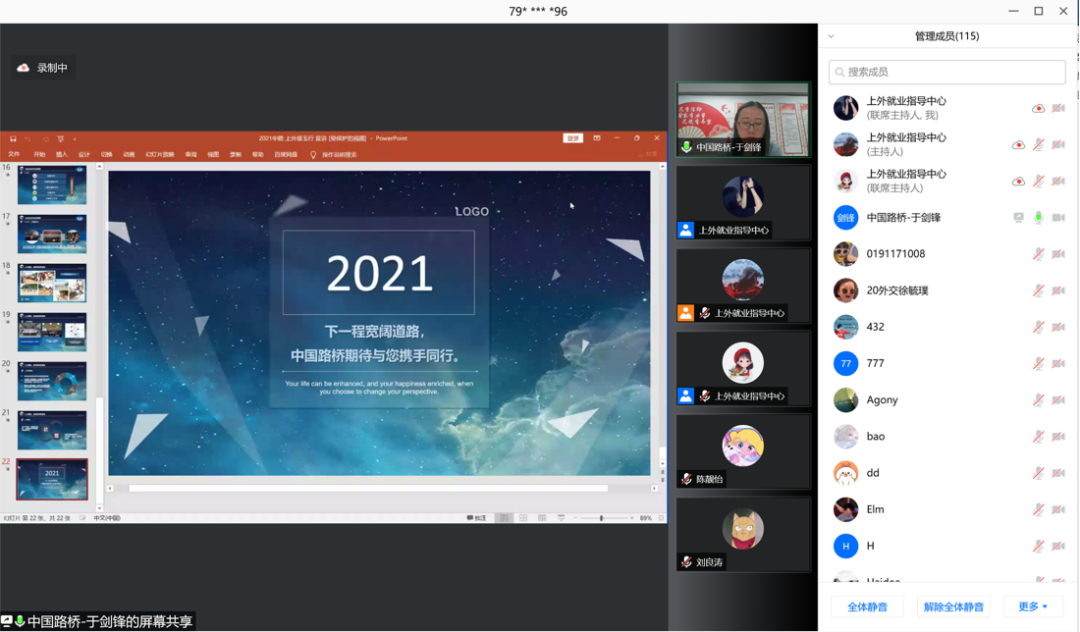Screen dimensions: 1080x632
Task: Click the avatar of member bao
Action: (846, 436)
